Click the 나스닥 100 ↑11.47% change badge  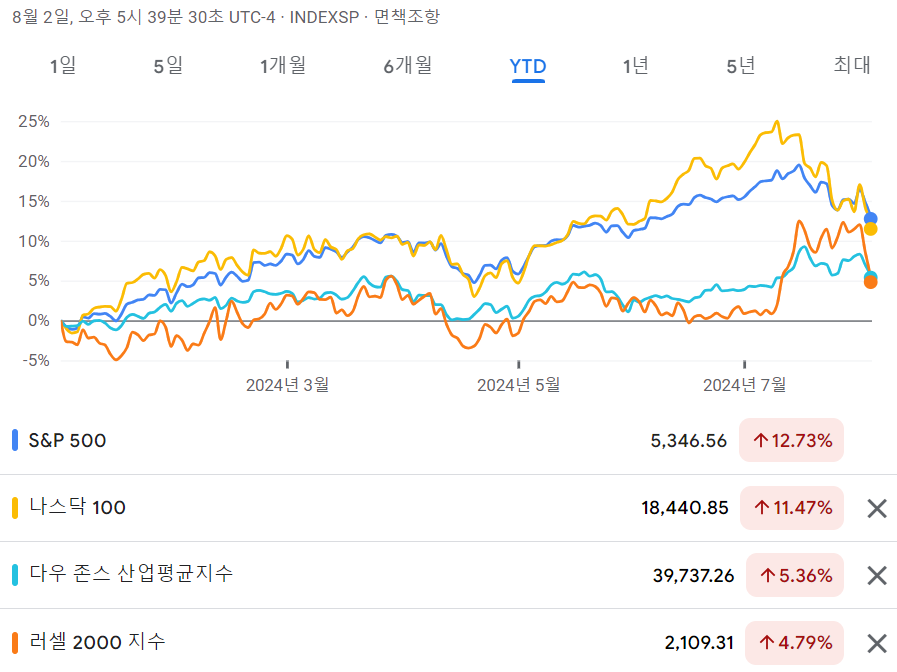[792, 508]
